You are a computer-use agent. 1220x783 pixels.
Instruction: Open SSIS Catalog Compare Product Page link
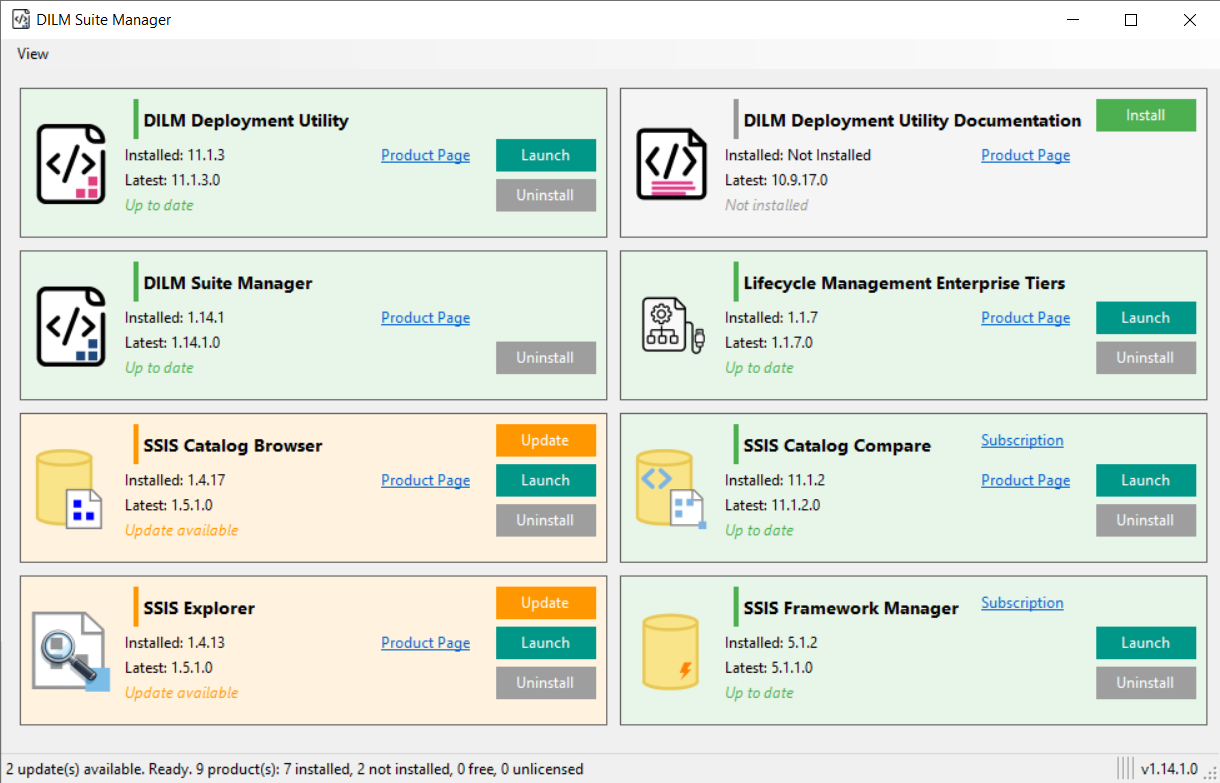coord(1026,480)
